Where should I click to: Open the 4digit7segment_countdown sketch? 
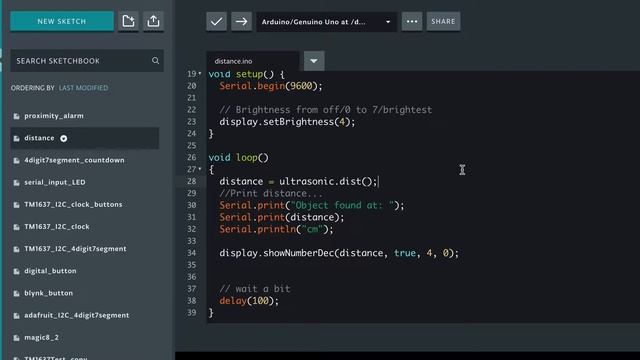(74, 160)
